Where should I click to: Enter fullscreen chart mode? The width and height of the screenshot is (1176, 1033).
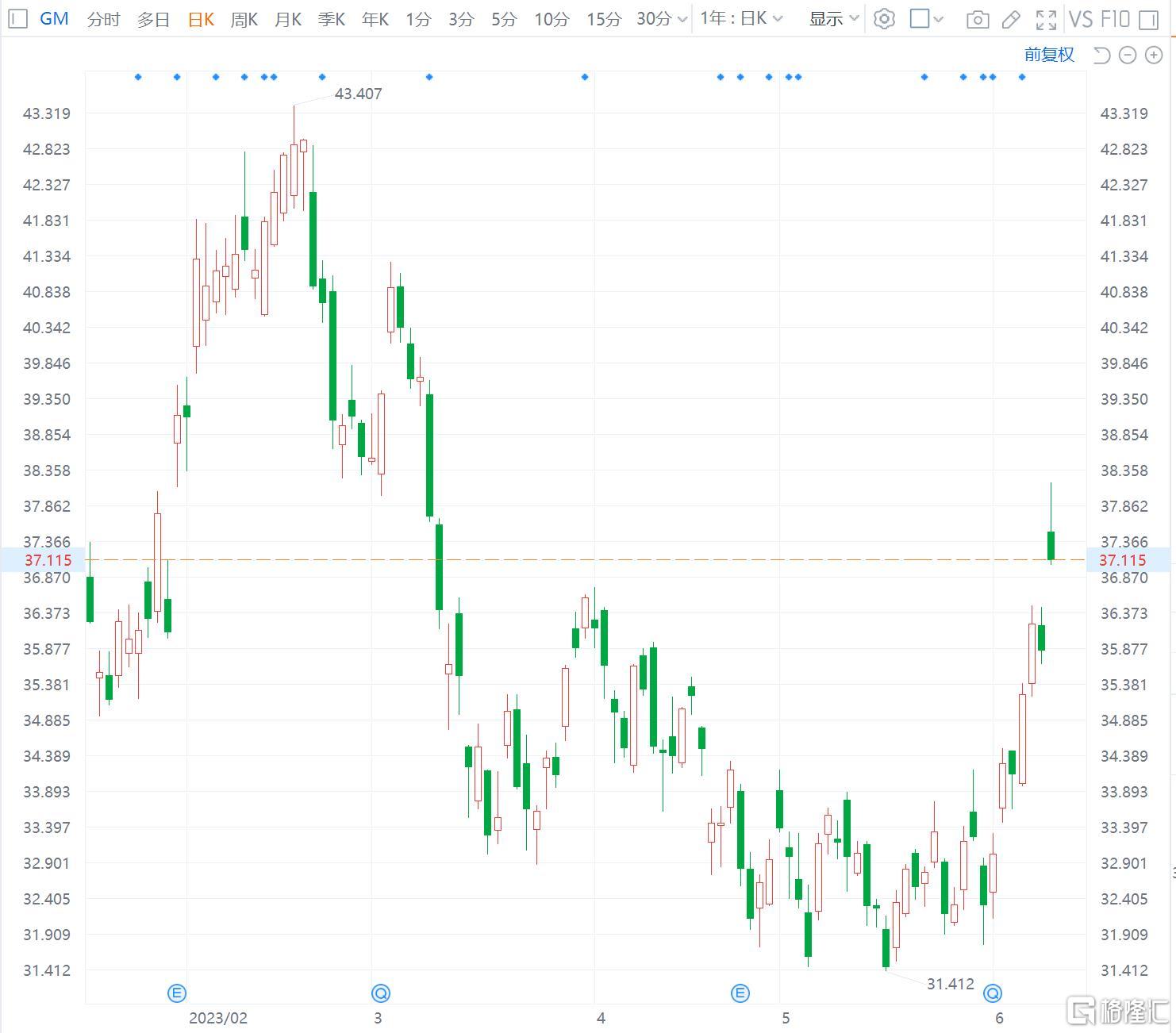1047,20
